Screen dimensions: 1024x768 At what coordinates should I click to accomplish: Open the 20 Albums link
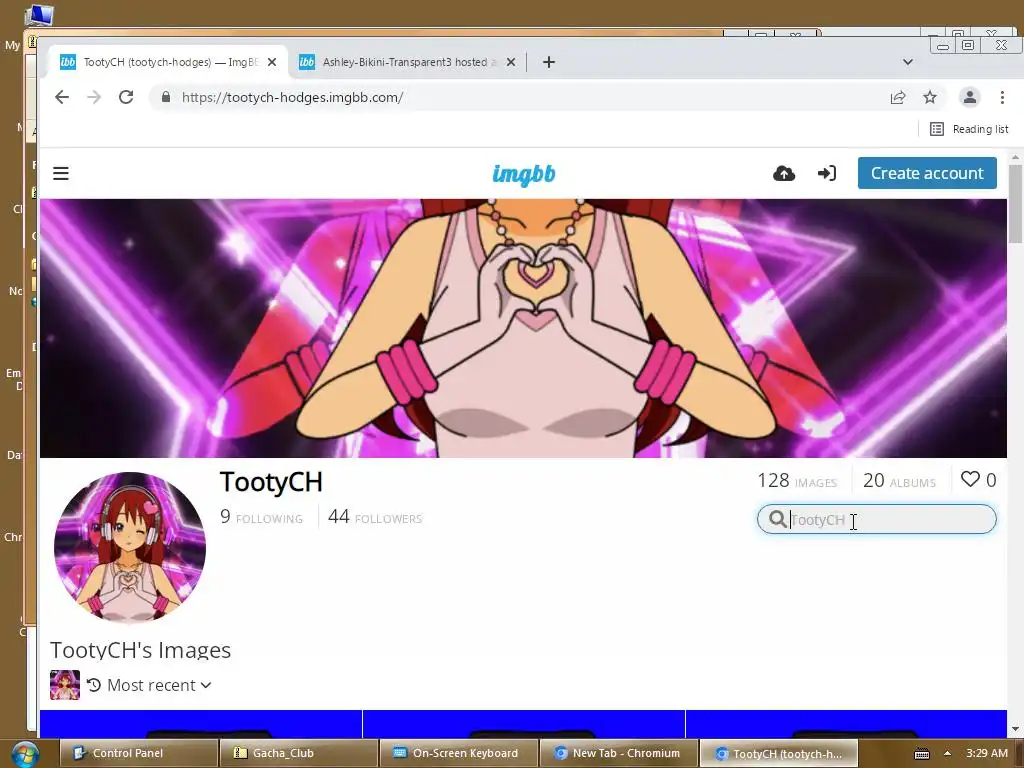(899, 481)
